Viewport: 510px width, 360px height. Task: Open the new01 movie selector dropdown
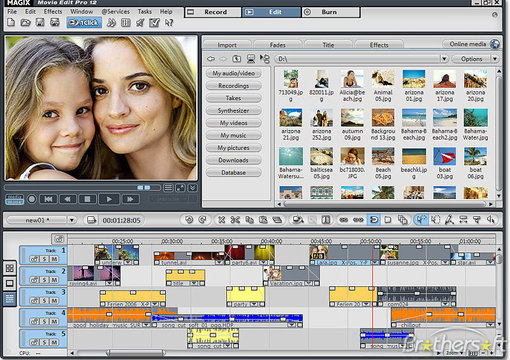click(x=72, y=220)
